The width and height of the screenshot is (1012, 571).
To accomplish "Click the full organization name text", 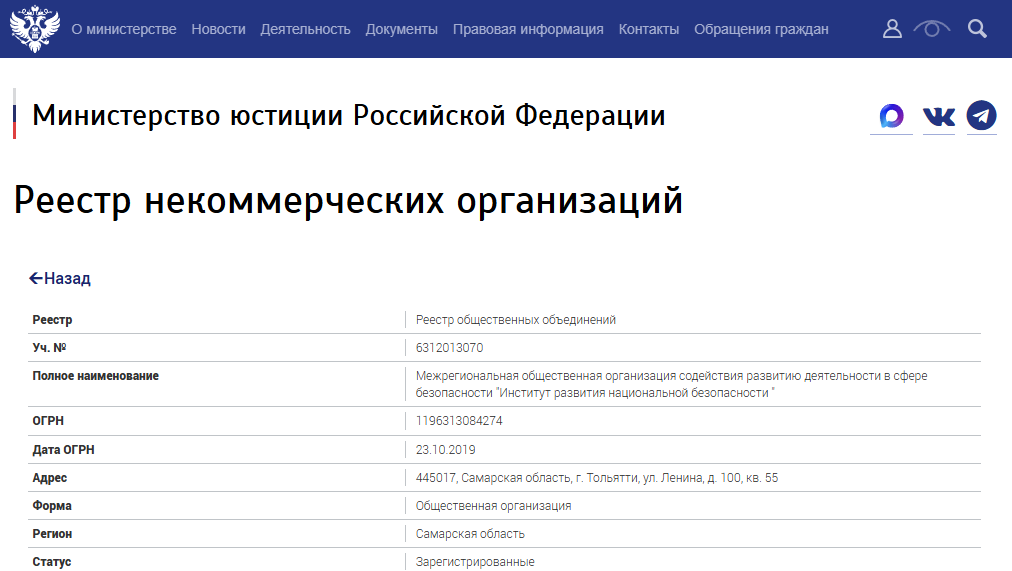I will 671,384.
